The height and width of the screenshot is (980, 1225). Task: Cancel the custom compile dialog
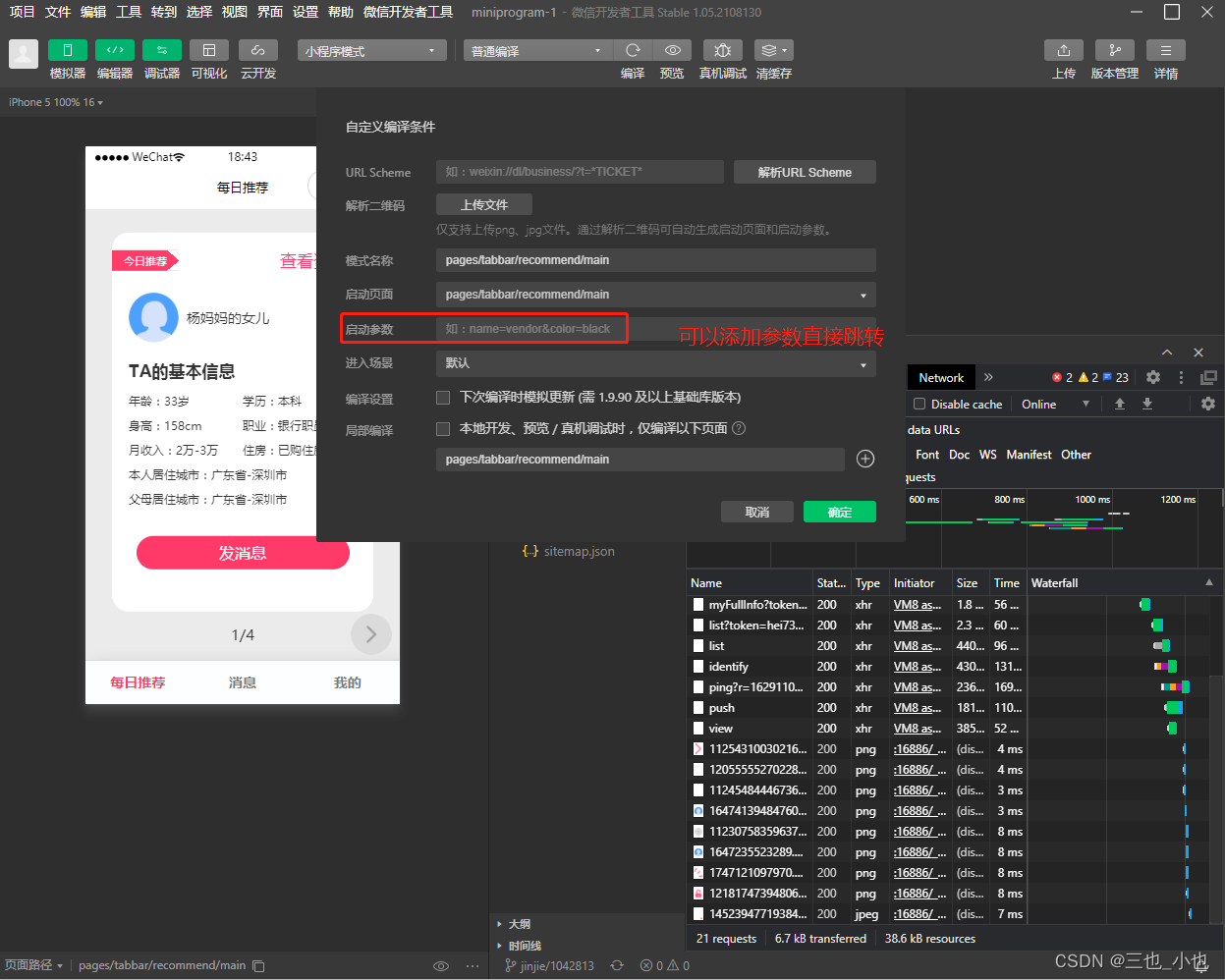[x=756, y=512]
